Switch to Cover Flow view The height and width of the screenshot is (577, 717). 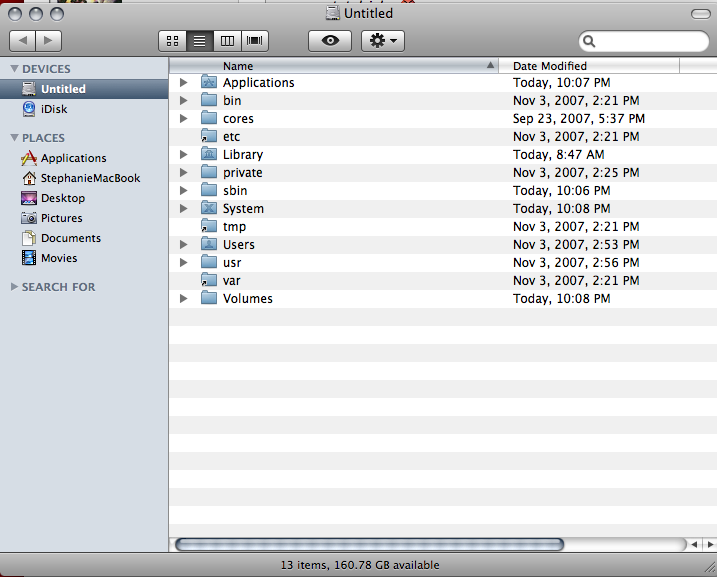[255, 41]
